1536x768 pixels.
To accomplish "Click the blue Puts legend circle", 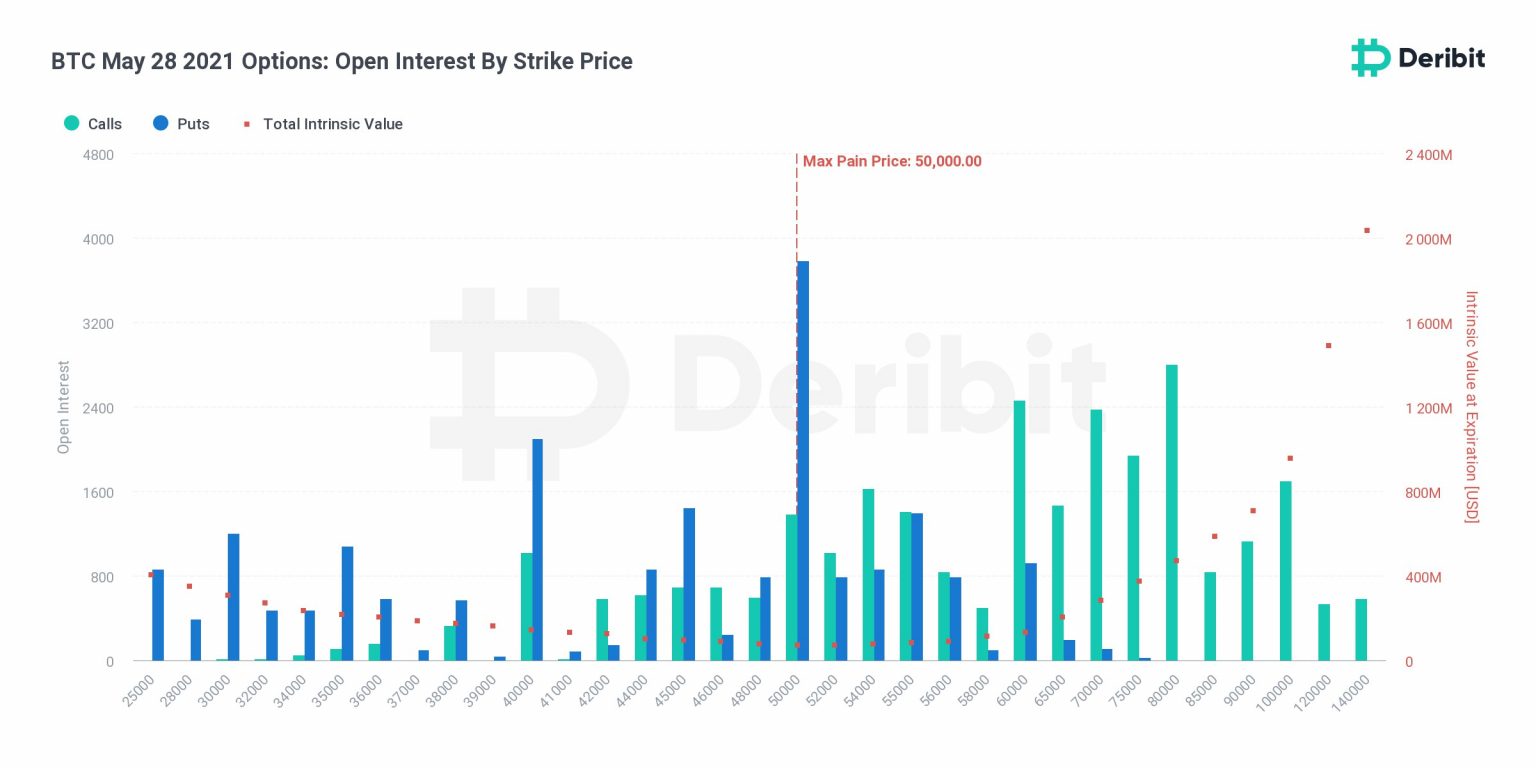I will (x=160, y=124).
